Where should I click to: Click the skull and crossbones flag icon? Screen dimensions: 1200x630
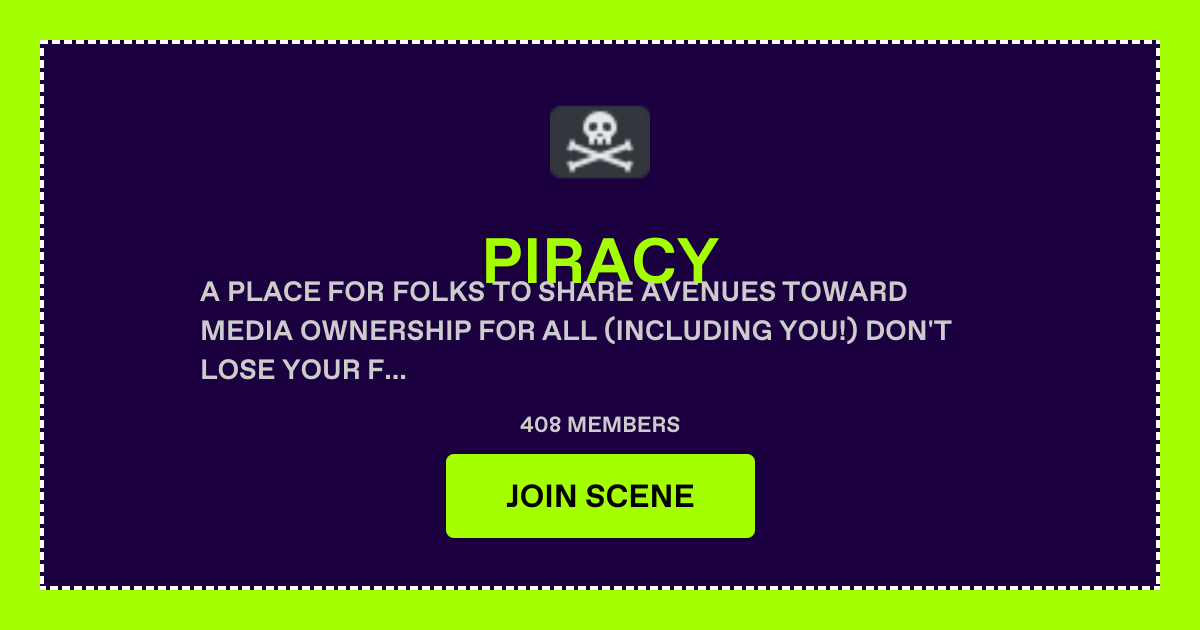click(x=600, y=142)
